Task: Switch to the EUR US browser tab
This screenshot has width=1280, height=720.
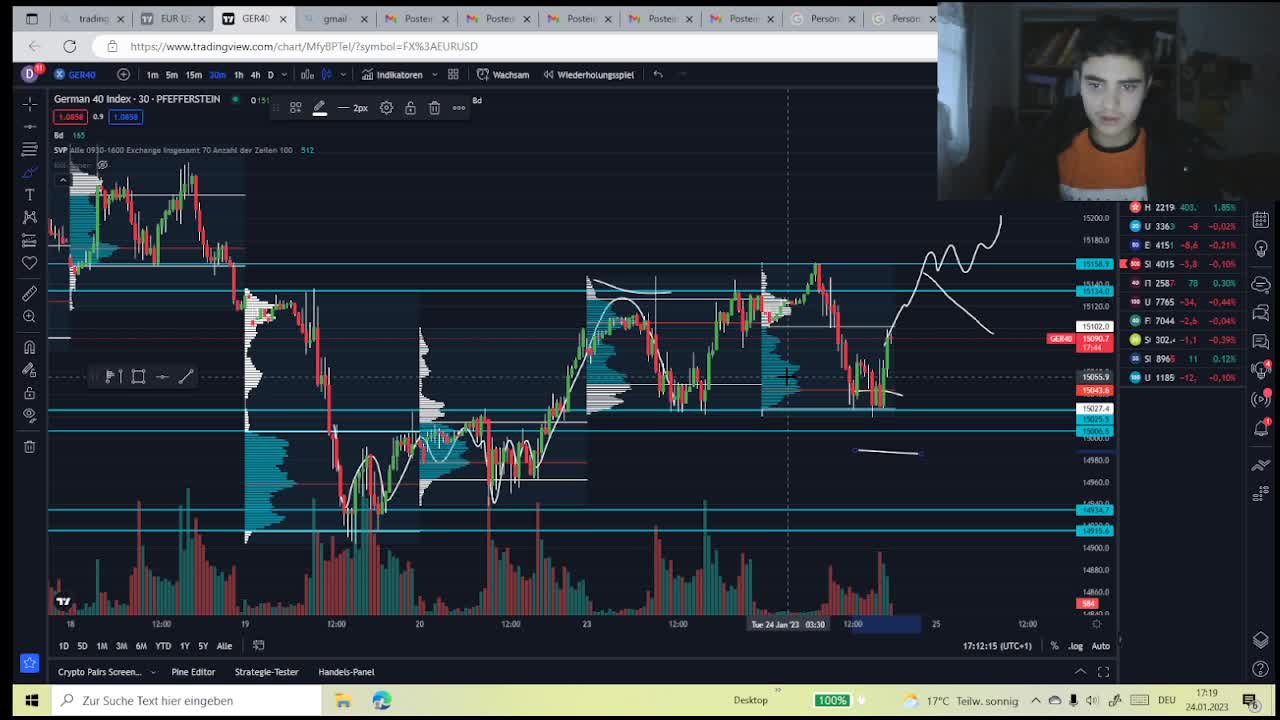Action: click(173, 18)
